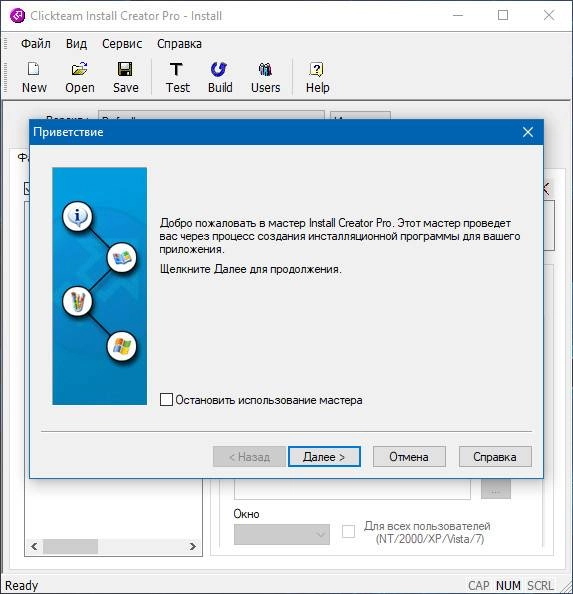
Task: Click the book step icon in wizard graphic
Action: coord(122,258)
